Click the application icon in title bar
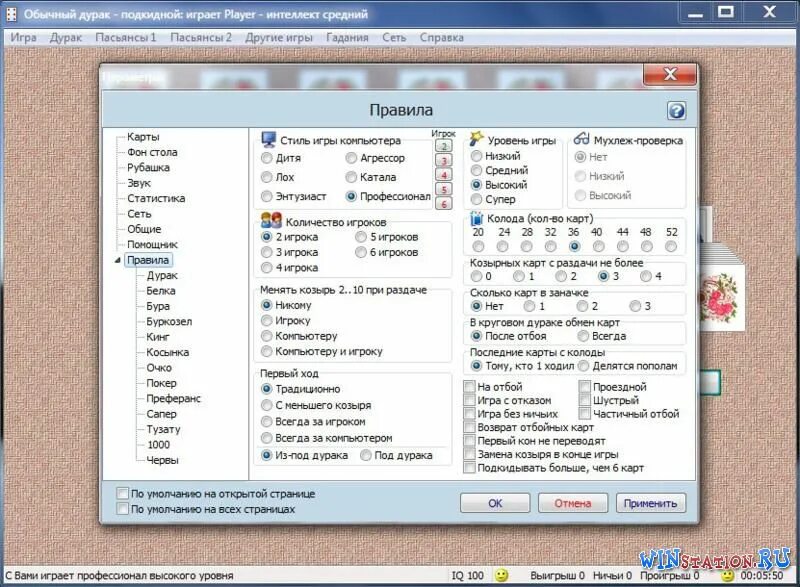This screenshot has width=800, height=587. point(11,14)
